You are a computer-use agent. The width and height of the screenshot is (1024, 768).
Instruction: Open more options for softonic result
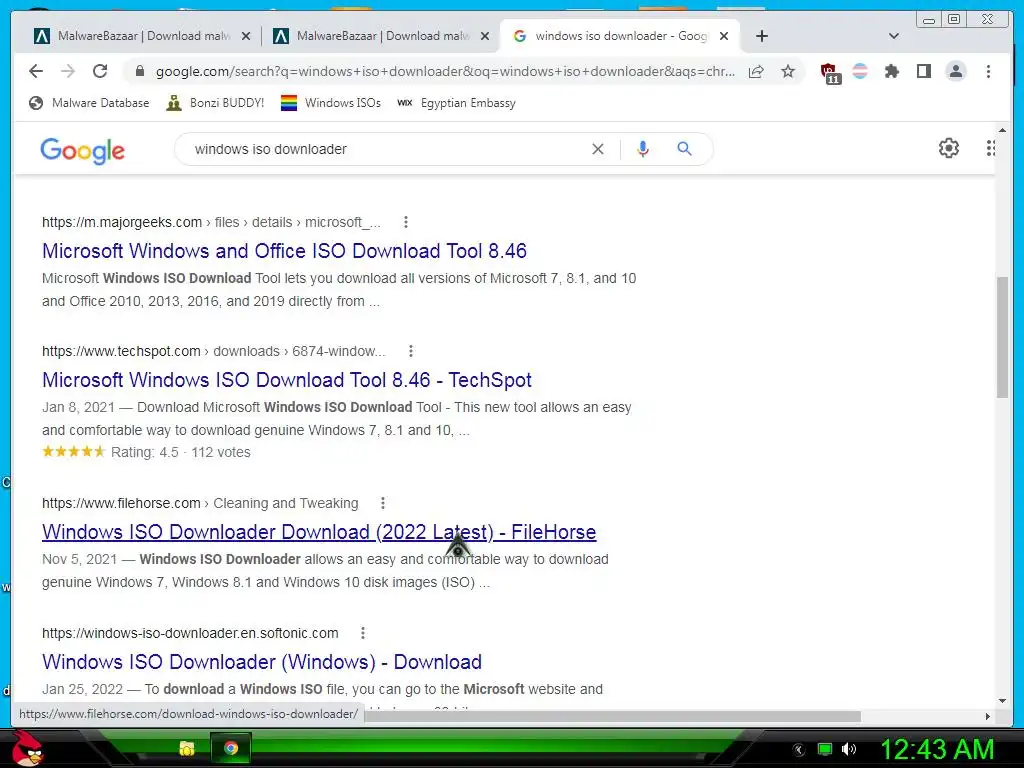(362, 633)
